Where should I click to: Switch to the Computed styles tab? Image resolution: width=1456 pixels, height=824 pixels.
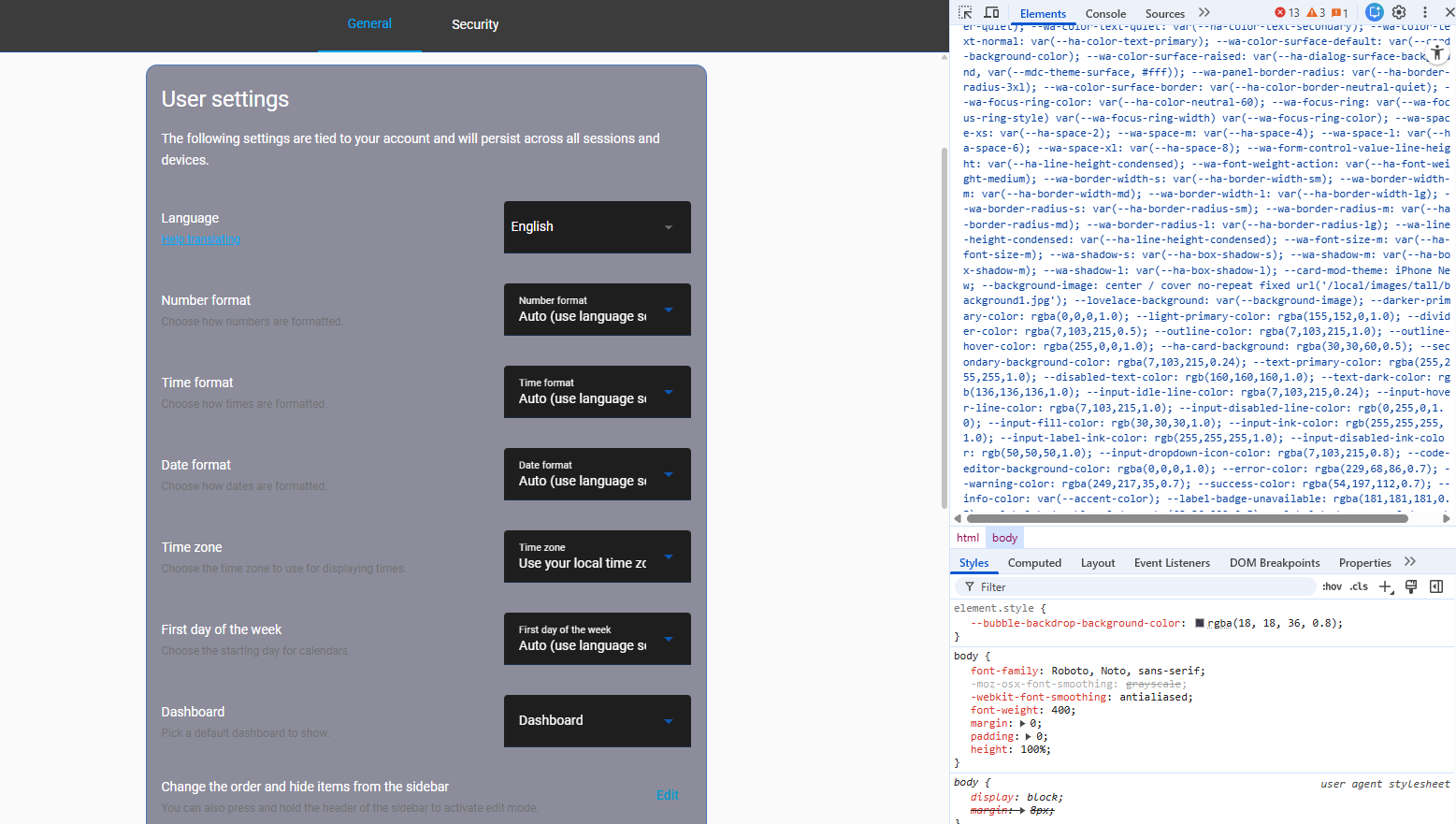tap(1034, 563)
